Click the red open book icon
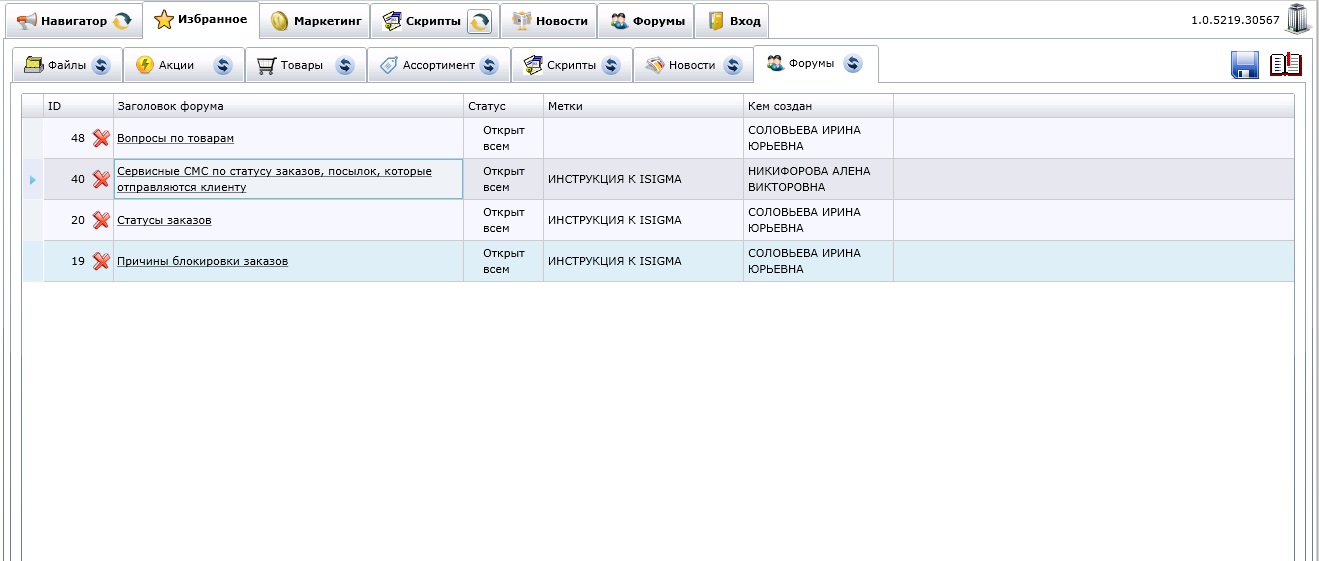 coord(1286,64)
